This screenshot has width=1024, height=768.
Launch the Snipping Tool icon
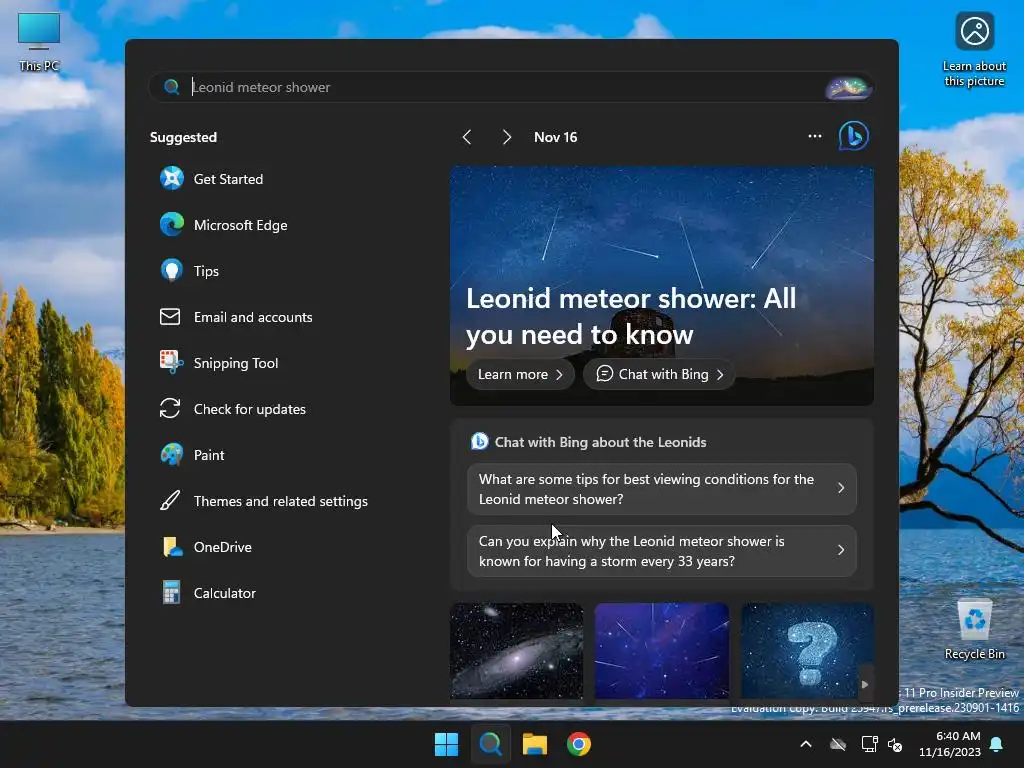tap(172, 362)
